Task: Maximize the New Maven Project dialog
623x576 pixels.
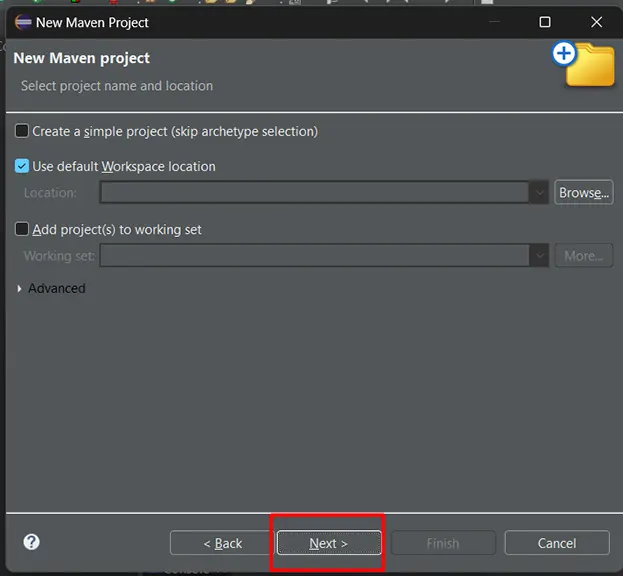Action: point(545,22)
